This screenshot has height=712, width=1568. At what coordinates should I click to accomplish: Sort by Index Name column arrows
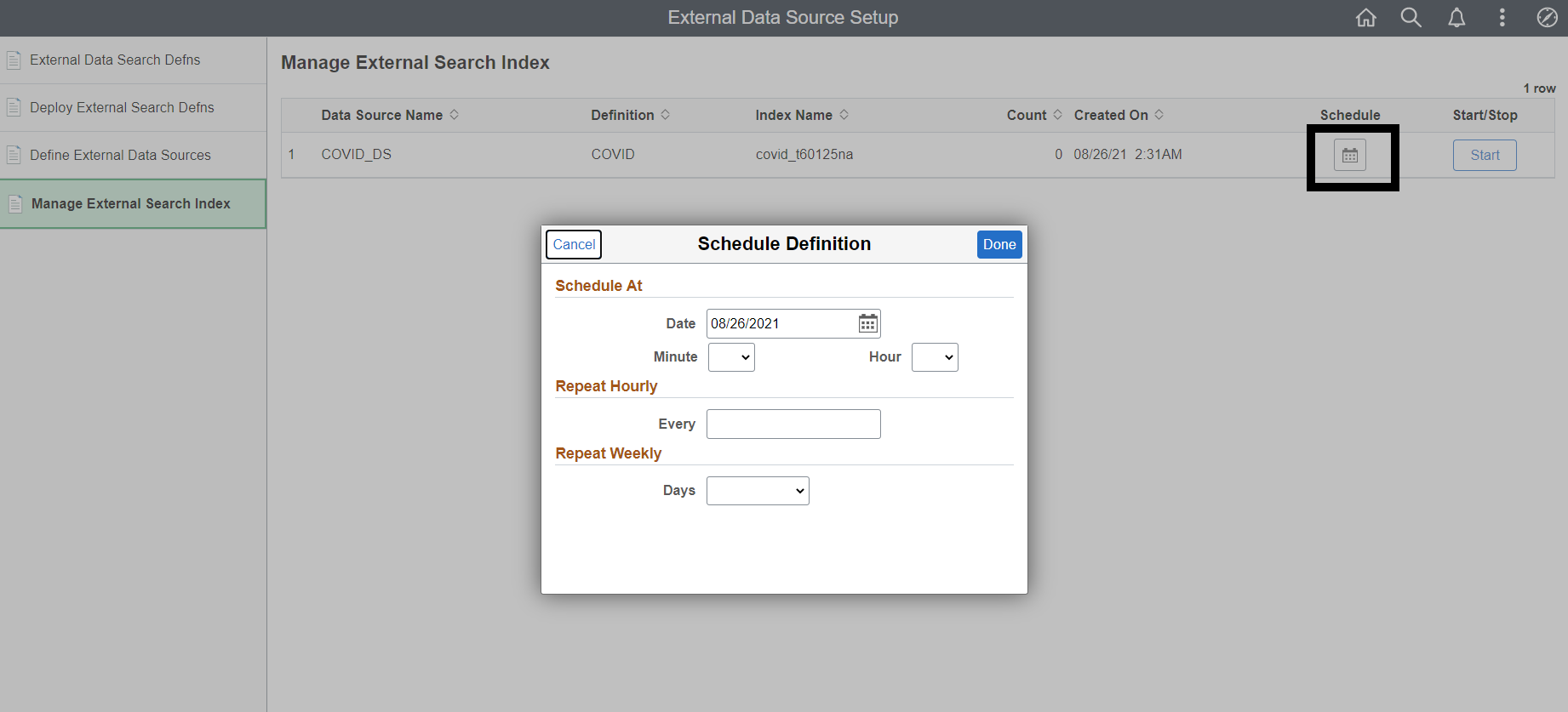pyautogui.click(x=844, y=115)
